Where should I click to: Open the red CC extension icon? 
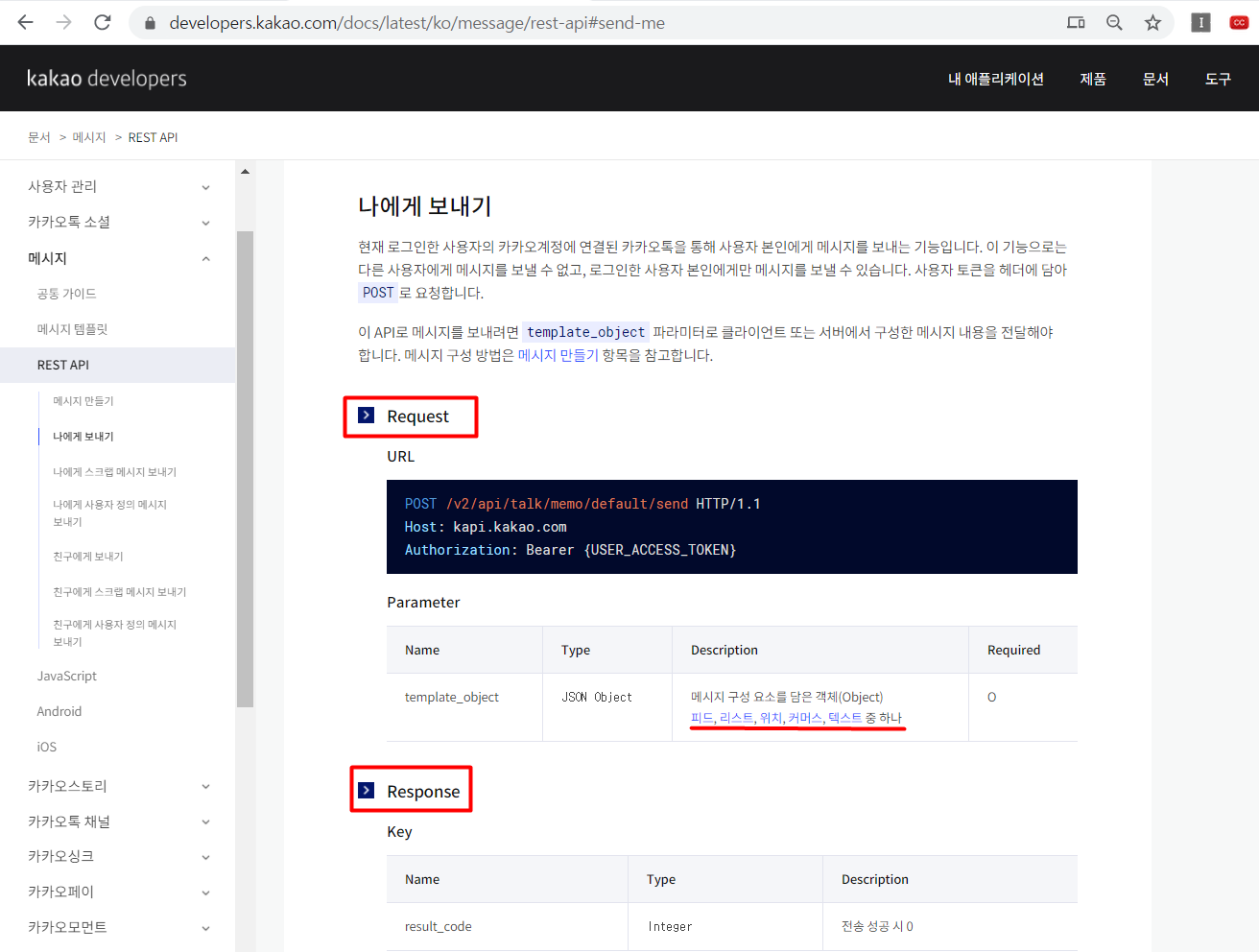click(x=1239, y=22)
